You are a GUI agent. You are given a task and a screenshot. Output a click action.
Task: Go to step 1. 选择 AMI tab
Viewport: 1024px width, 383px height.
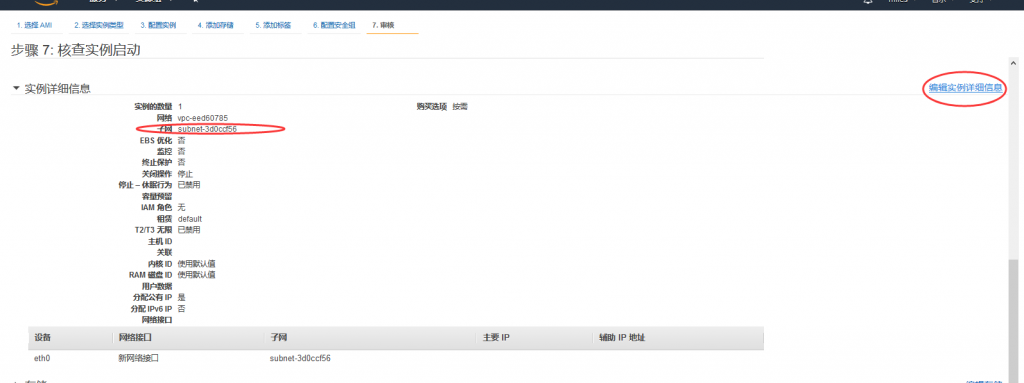tap(35, 25)
